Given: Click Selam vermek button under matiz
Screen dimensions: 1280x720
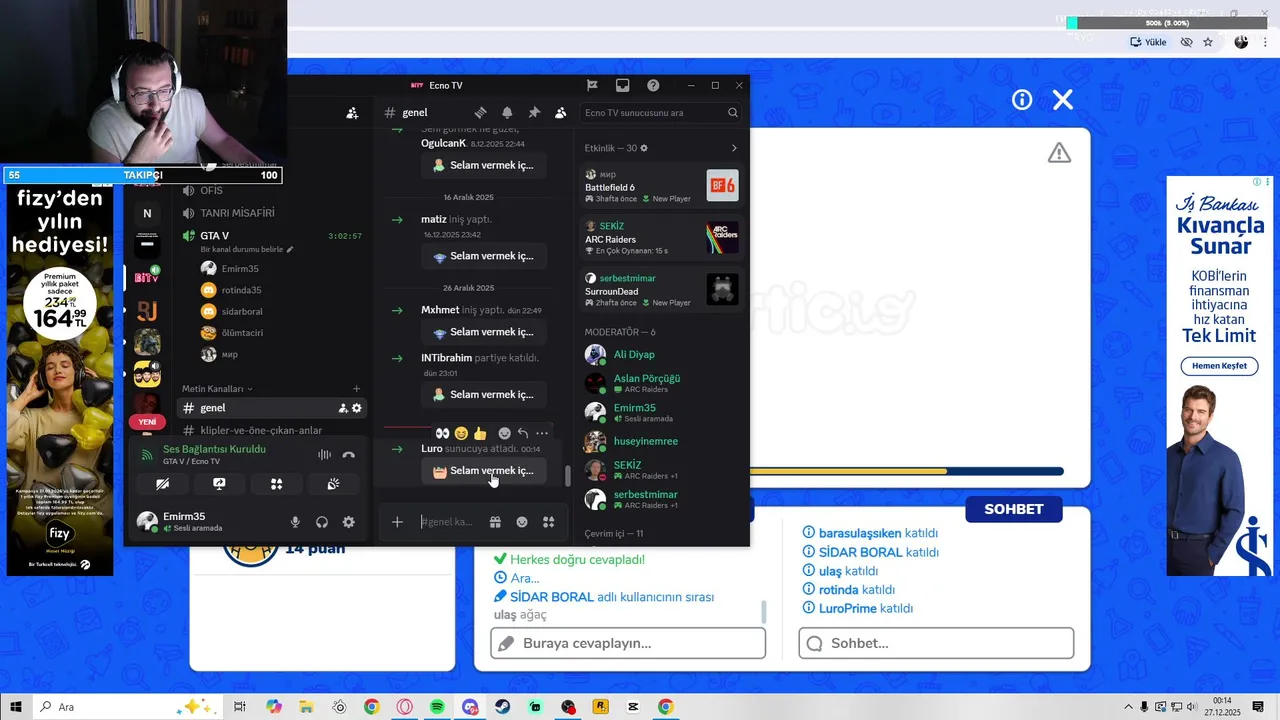Looking at the screenshot, I should (483, 256).
